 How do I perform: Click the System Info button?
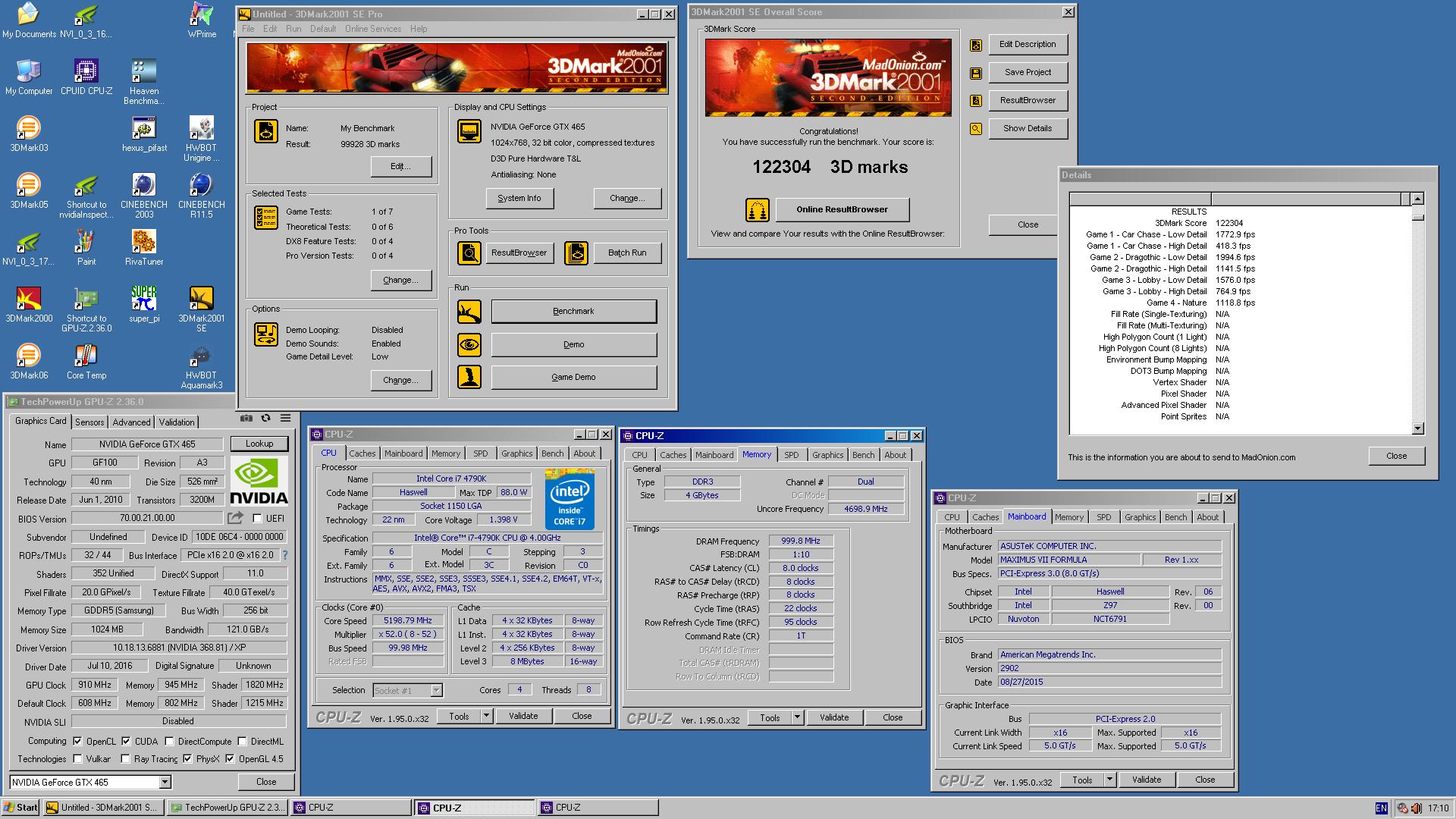[x=519, y=198]
